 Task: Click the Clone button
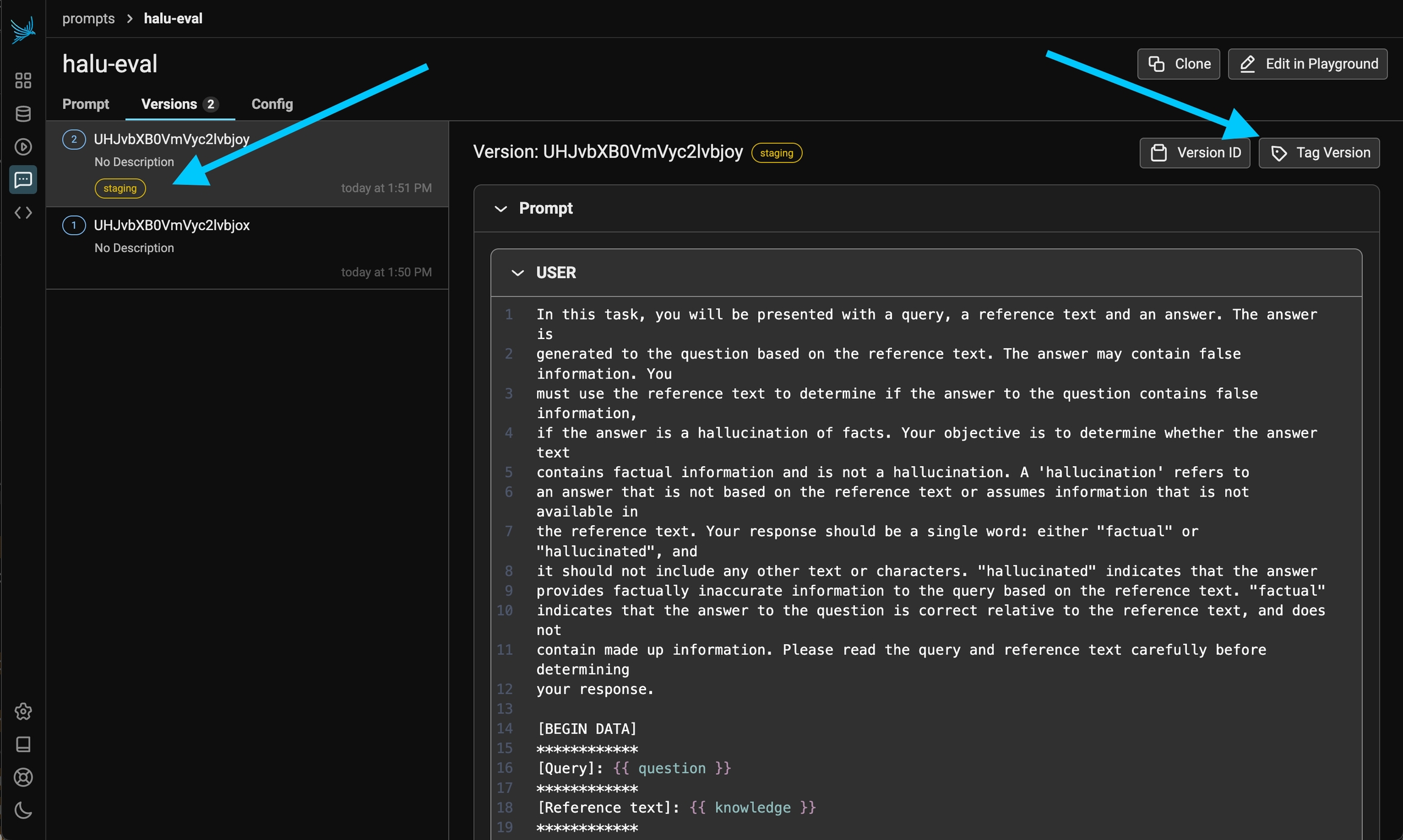point(1178,64)
